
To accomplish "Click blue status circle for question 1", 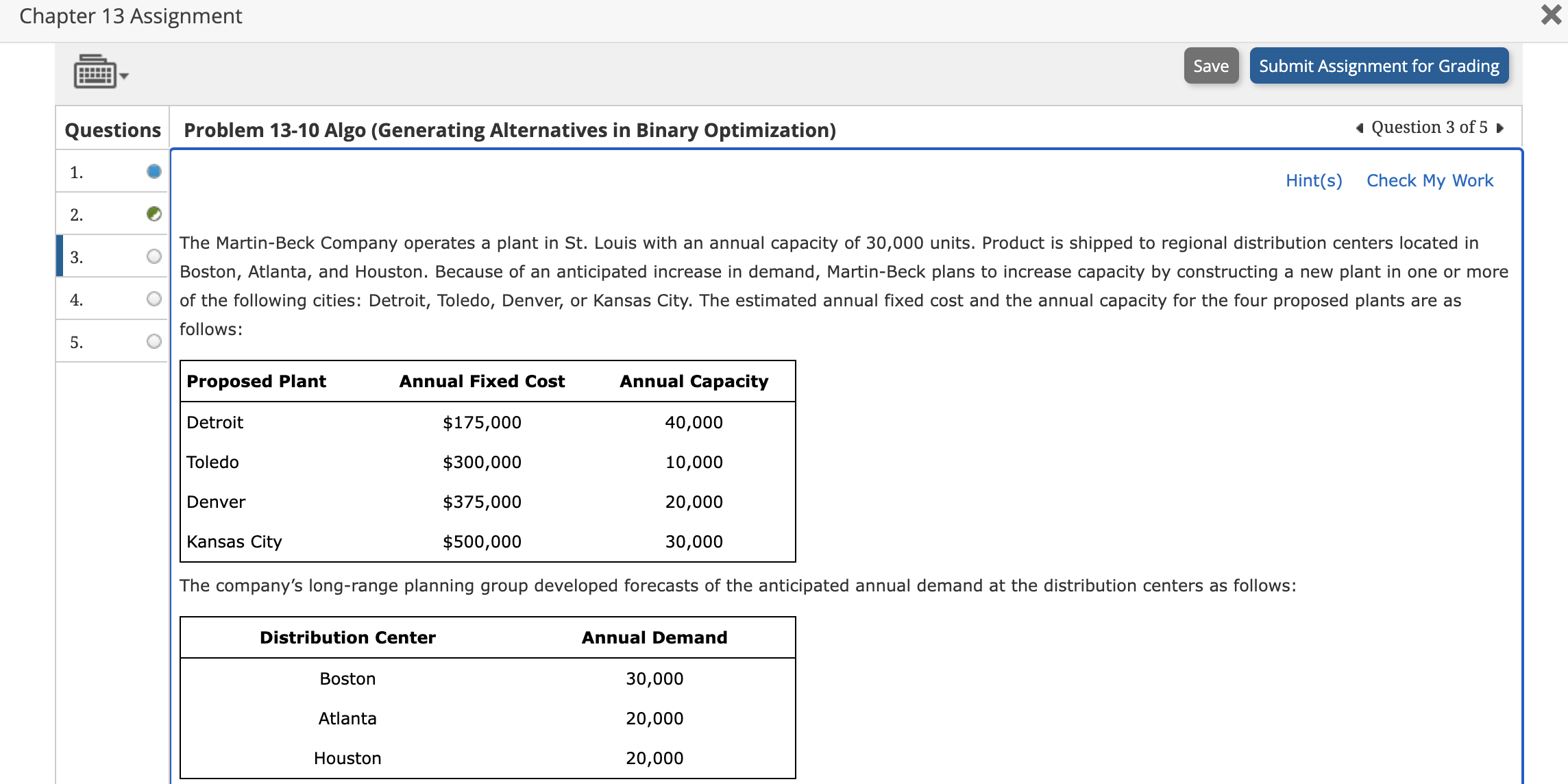I will (x=154, y=171).
